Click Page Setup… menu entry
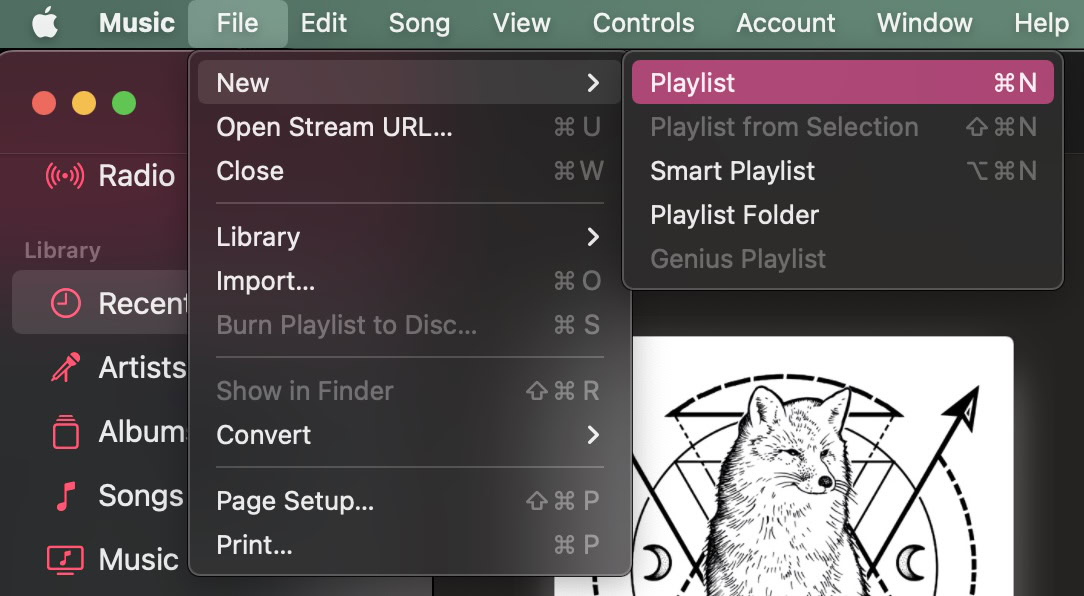Image resolution: width=1084 pixels, height=596 pixels. [x=295, y=501]
